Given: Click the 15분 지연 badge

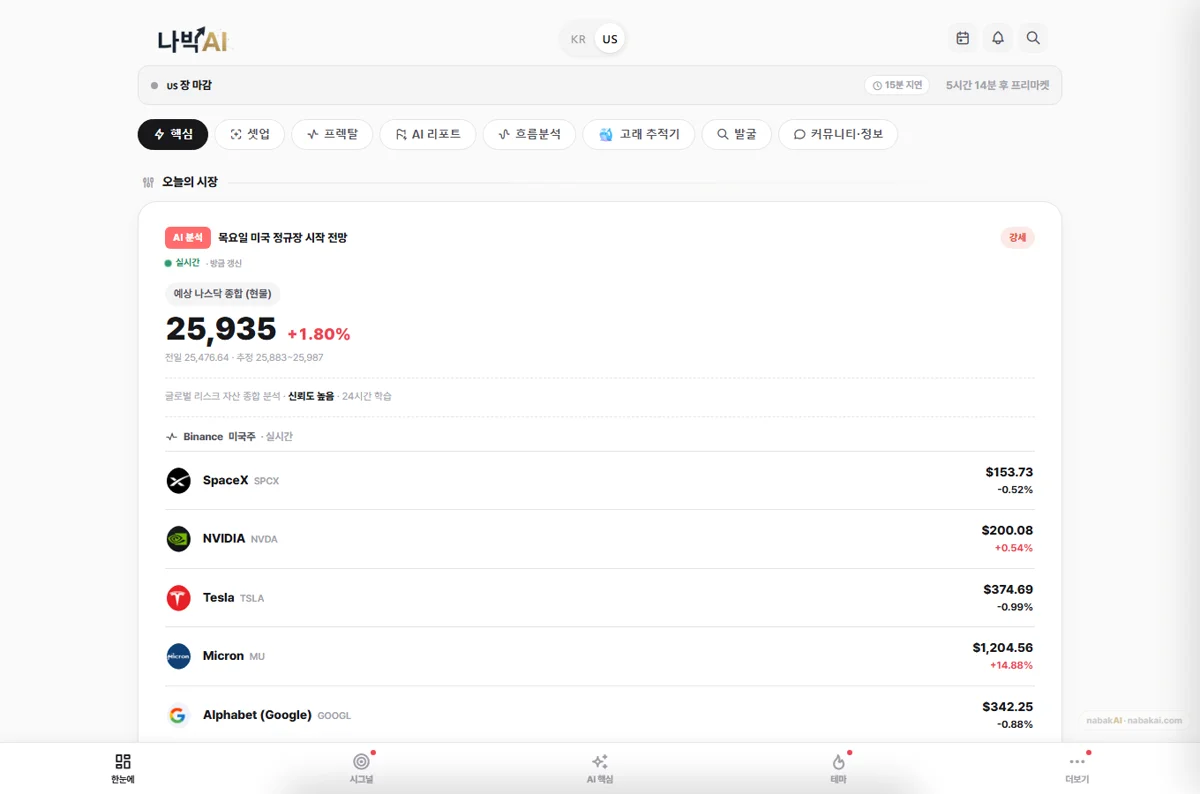Looking at the screenshot, I should pos(897,85).
